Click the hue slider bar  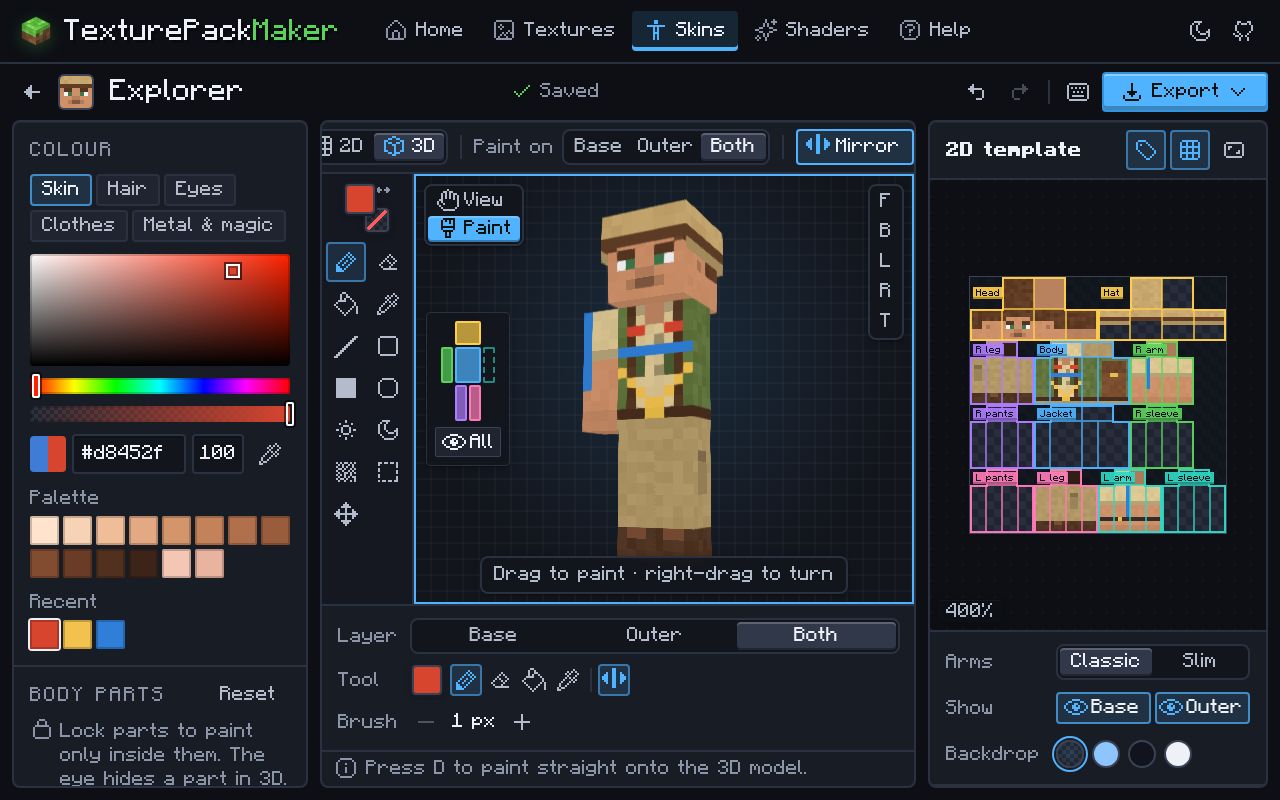point(160,386)
